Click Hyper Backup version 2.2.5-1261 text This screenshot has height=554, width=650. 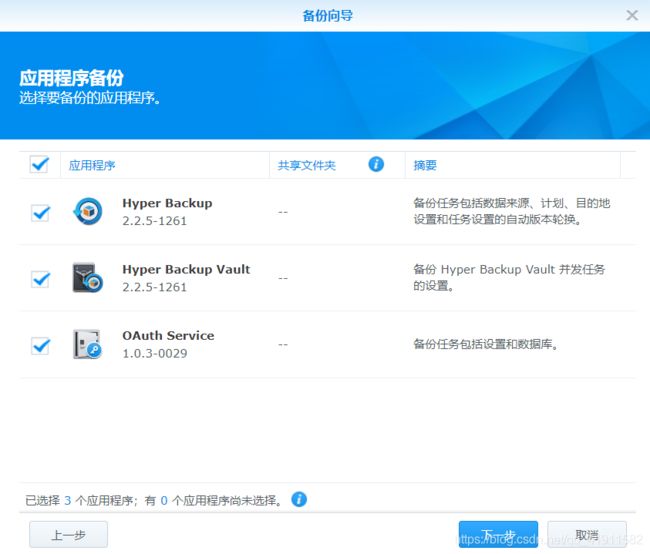(155, 221)
